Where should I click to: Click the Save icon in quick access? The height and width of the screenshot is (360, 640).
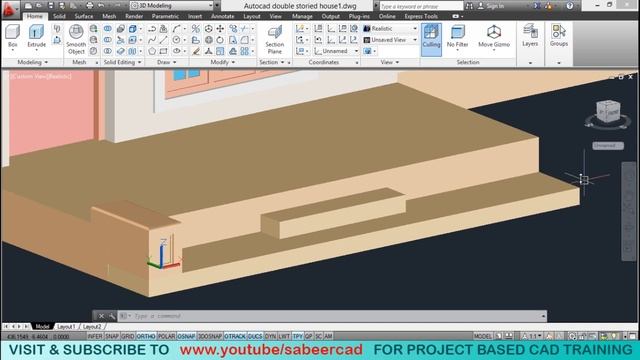[x=51, y=6]
